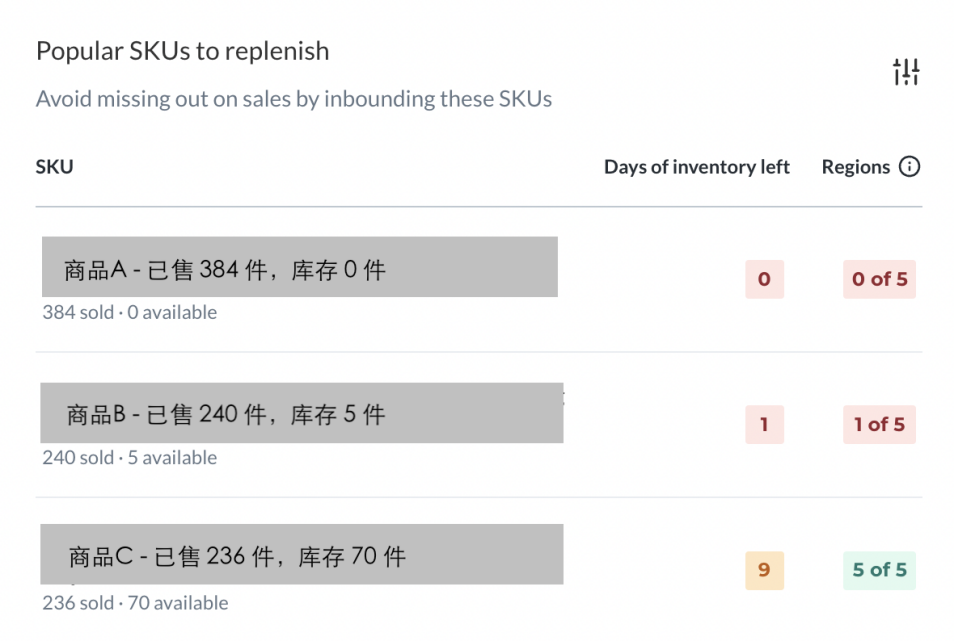954x641 pixels.
Task: Click the '1 of 5' badge for 商品B
Action: (x=879, y=425)
